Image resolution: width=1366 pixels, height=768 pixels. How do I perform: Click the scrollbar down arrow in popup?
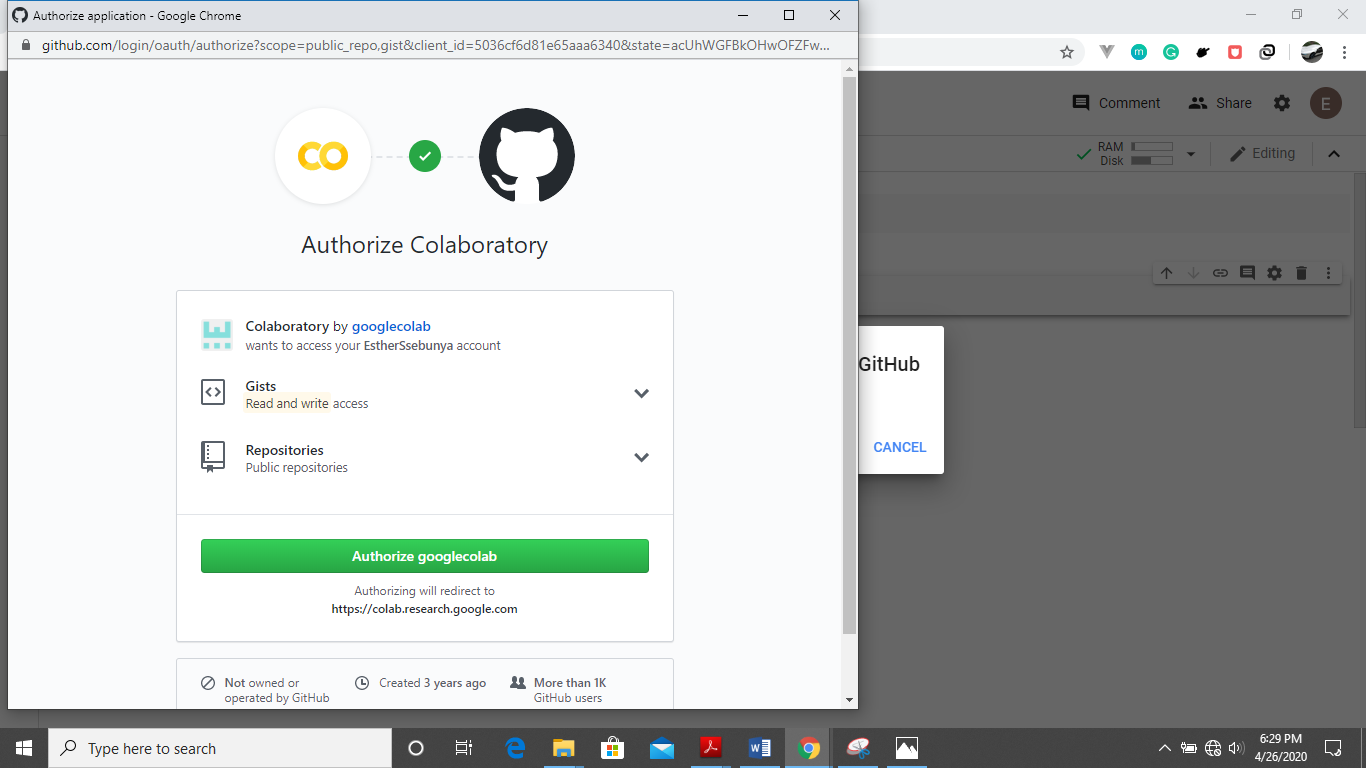tap(849, 700)
